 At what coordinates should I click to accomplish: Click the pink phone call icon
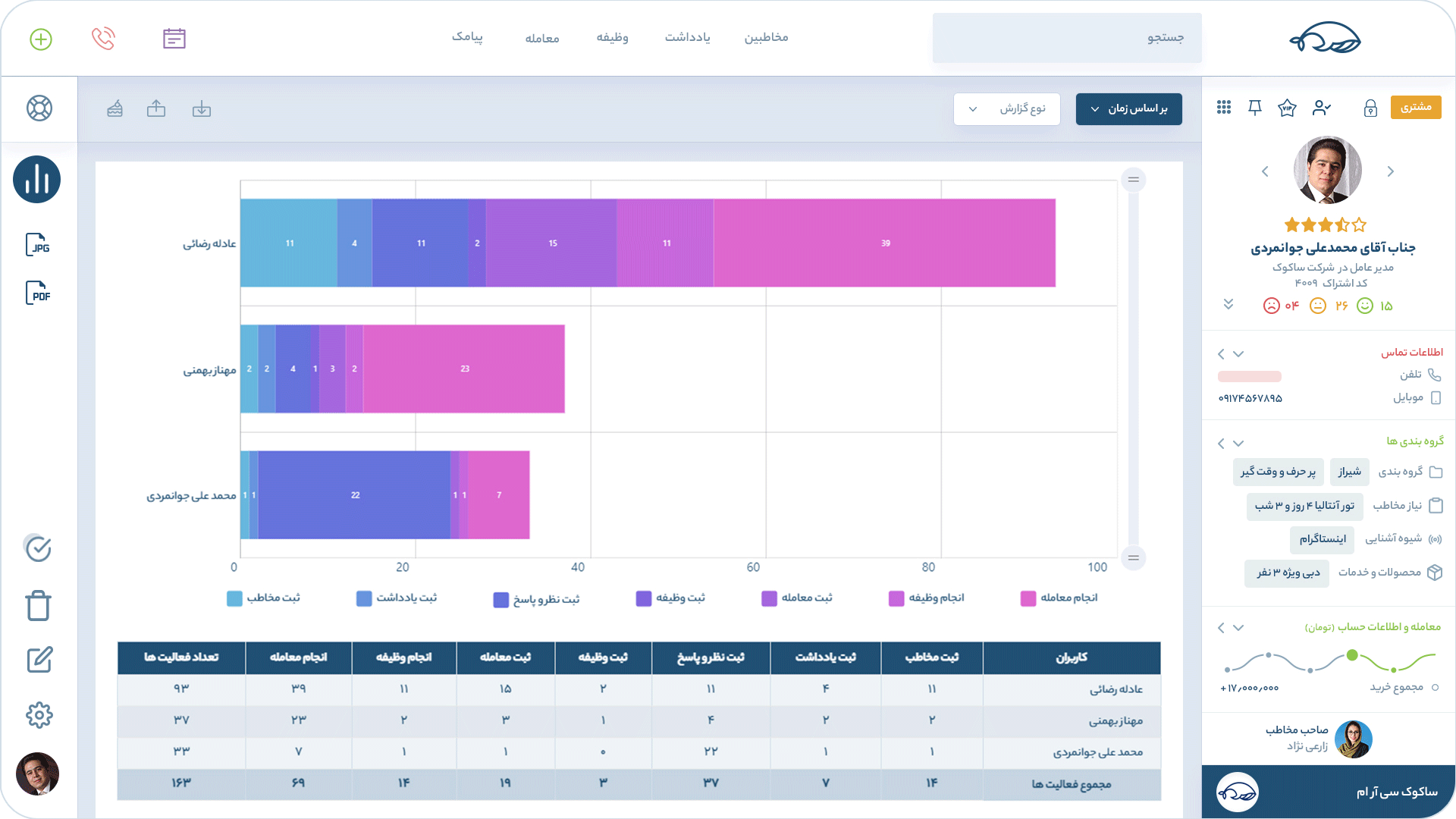pyautogui.click(x=103, y=39)
